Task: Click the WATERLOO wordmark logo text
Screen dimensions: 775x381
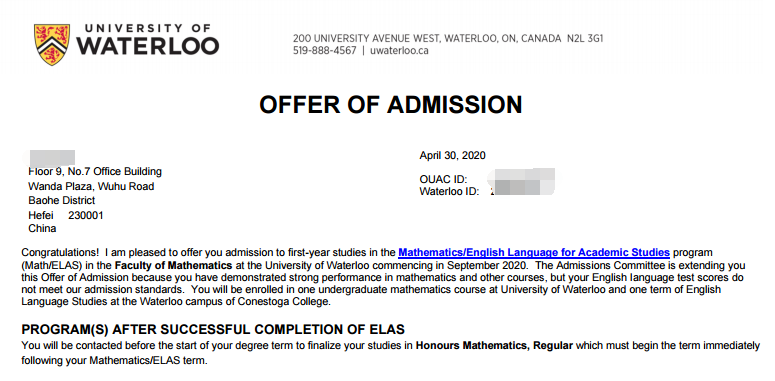Action: (x=147, y=46)
